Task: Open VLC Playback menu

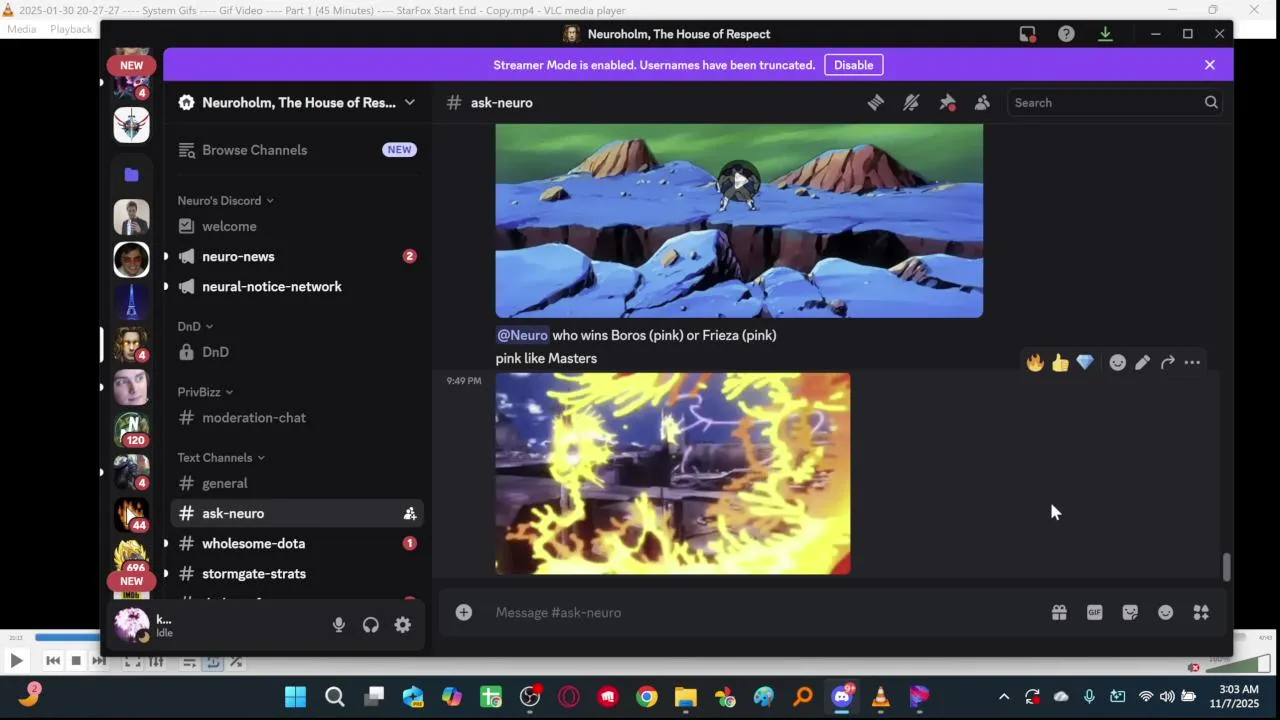Action: pyautogui.click(x=71, y=29)
